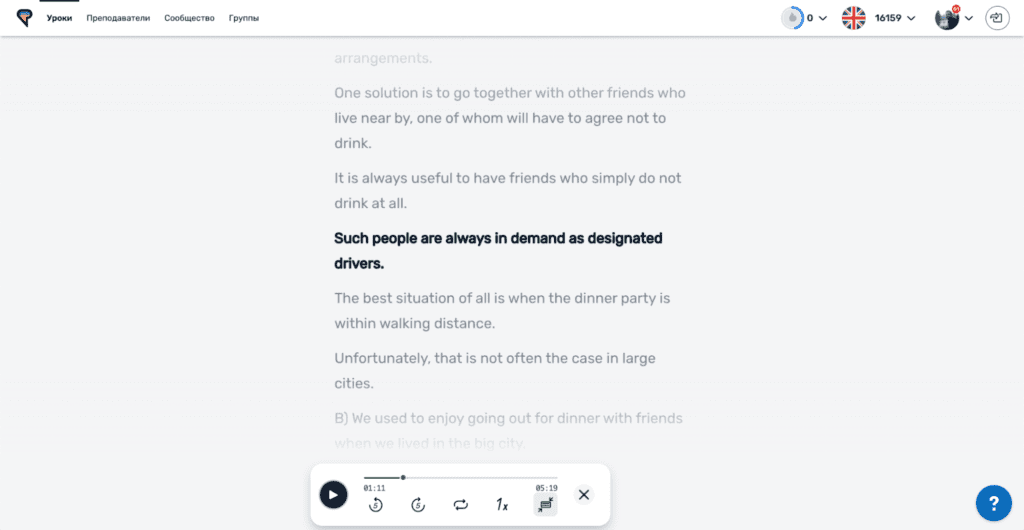Toggle compact sentence view mode
This screenshot has width=1024, height=530.
(545, 505)
